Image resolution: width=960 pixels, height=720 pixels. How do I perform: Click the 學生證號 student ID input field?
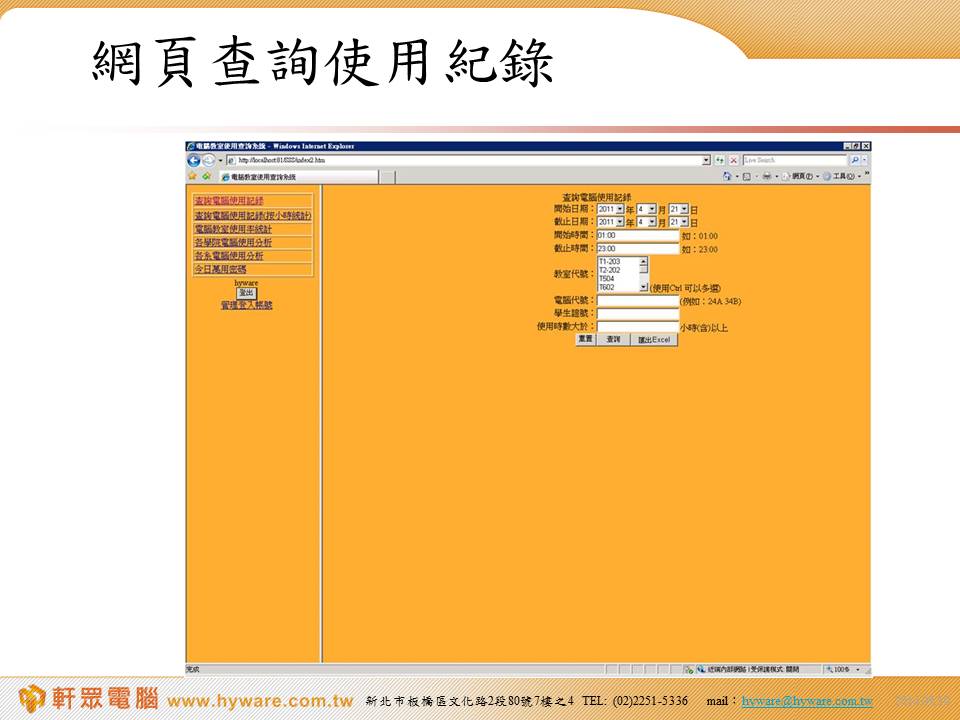click(x=637, y=313)
